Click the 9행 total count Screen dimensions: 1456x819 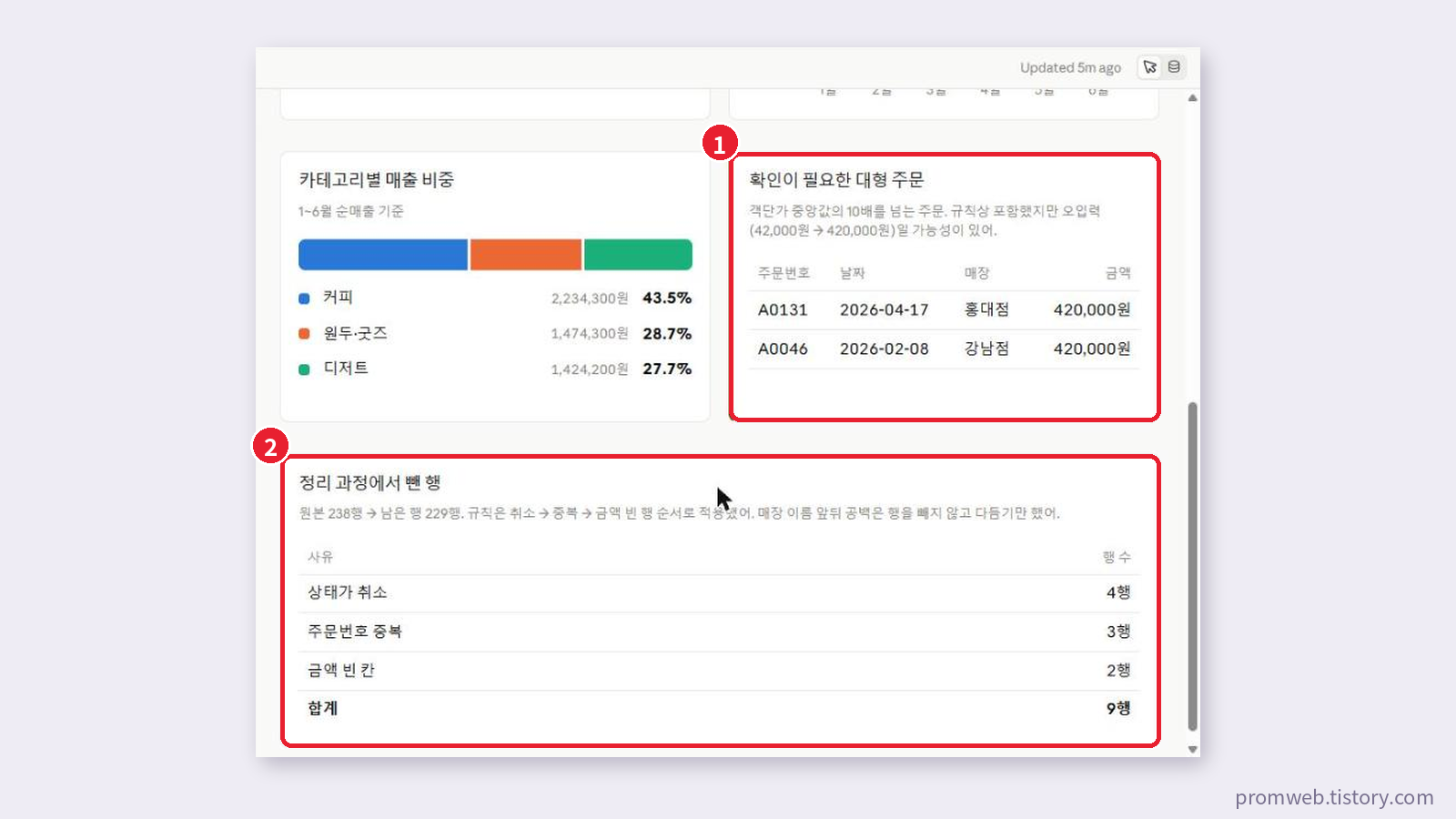point(1118,708)
